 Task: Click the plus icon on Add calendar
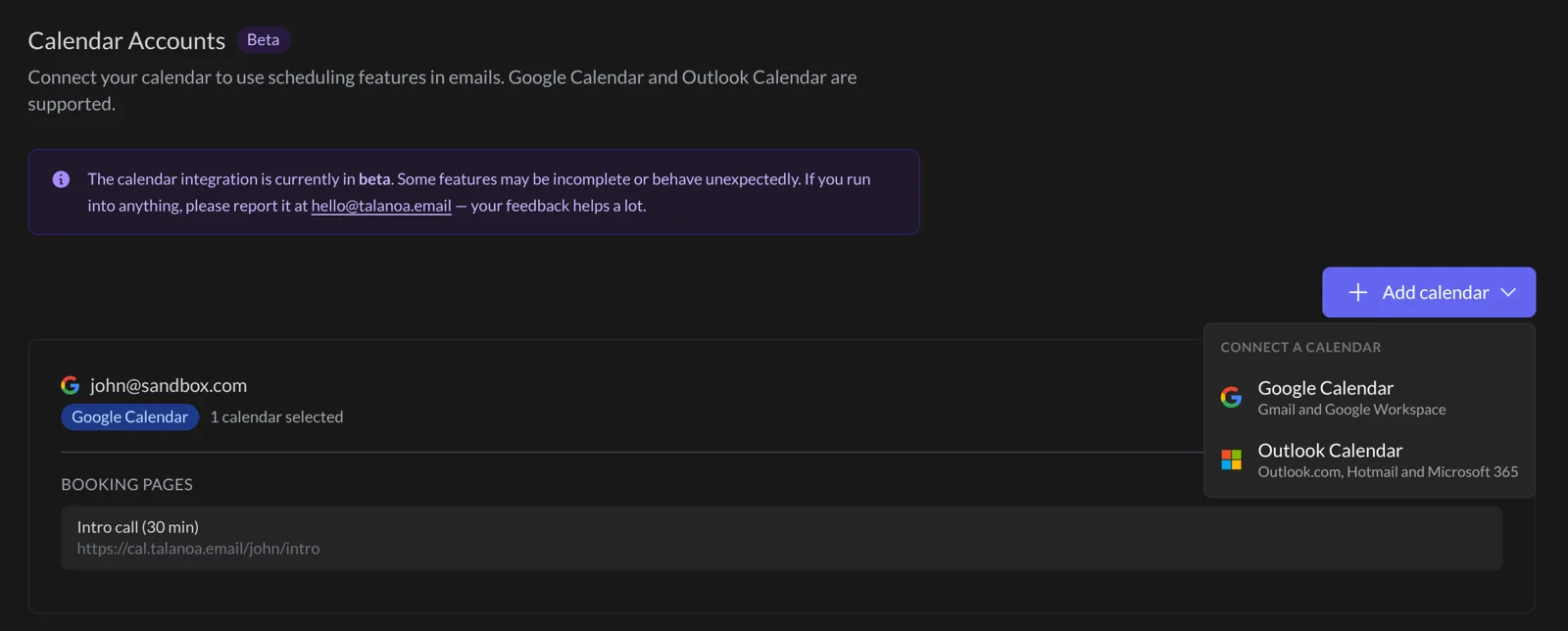(1357, 292)
